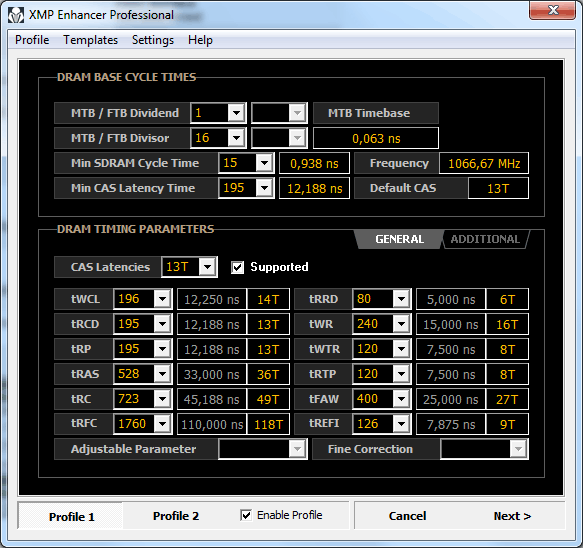Click the Cancel button
The image size is (583, 548).
(x=408, y=516)
